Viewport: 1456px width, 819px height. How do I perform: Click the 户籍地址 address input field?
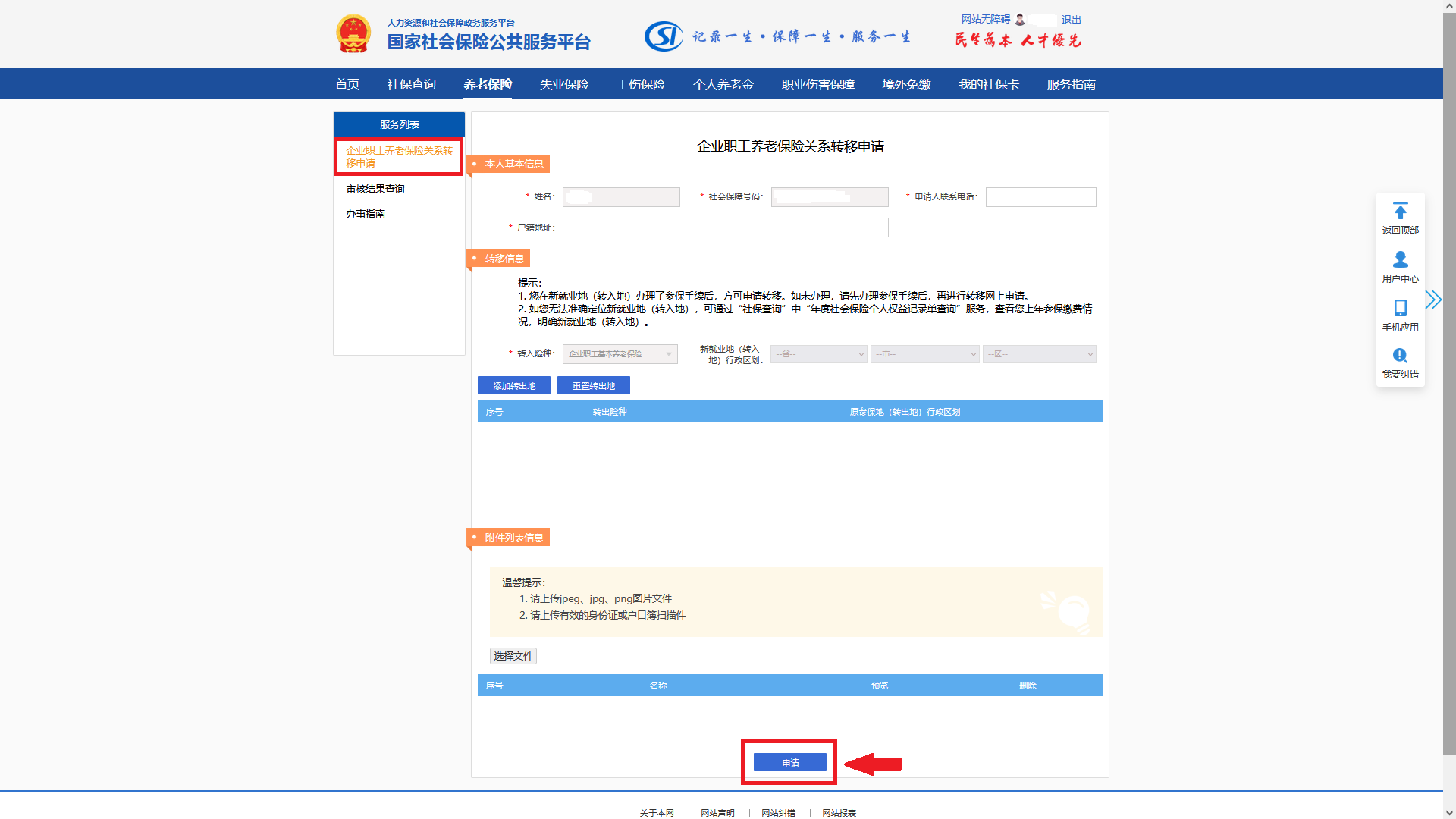pos(725,227)
